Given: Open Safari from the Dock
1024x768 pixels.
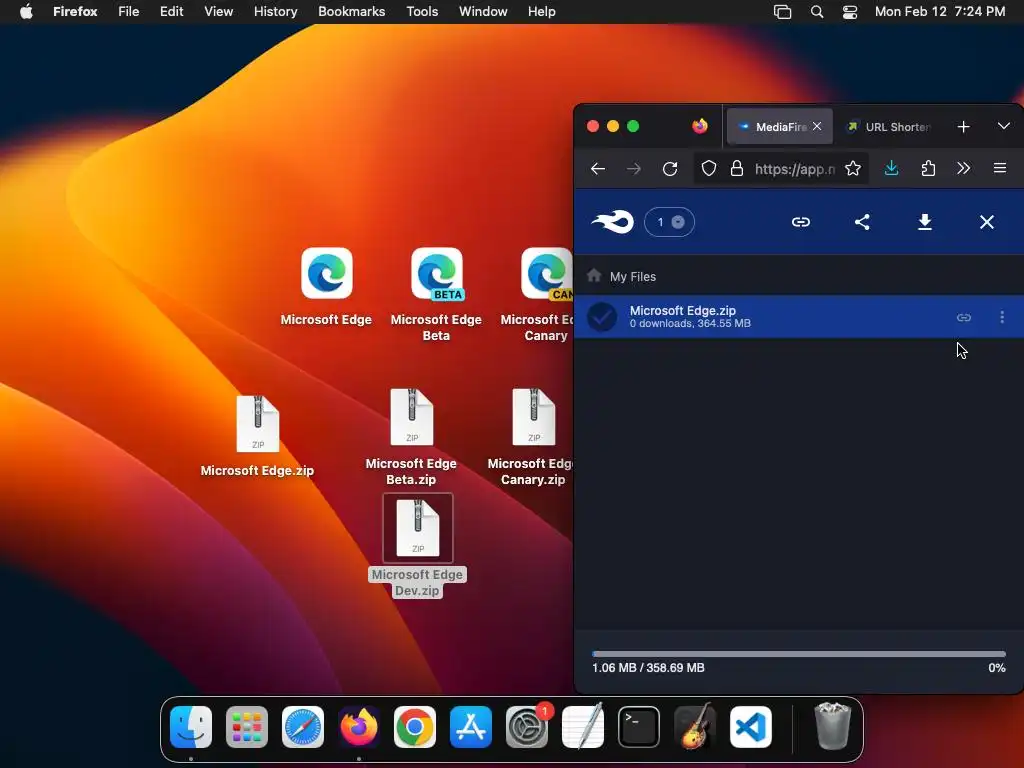Looking at the screenshot, I should tap(303, 727).
